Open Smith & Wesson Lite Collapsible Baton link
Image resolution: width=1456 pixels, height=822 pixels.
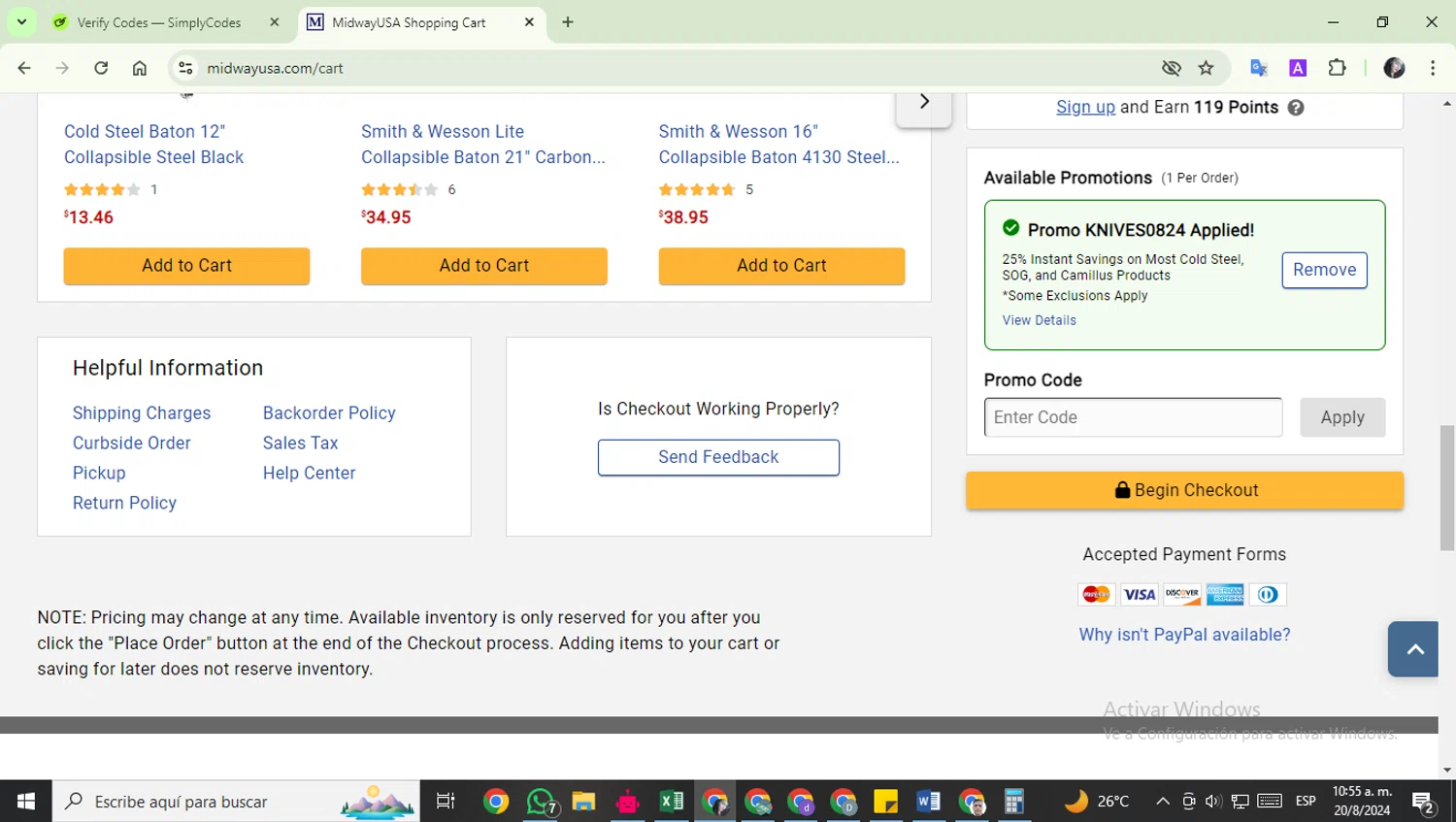click(x=482, y=144)
